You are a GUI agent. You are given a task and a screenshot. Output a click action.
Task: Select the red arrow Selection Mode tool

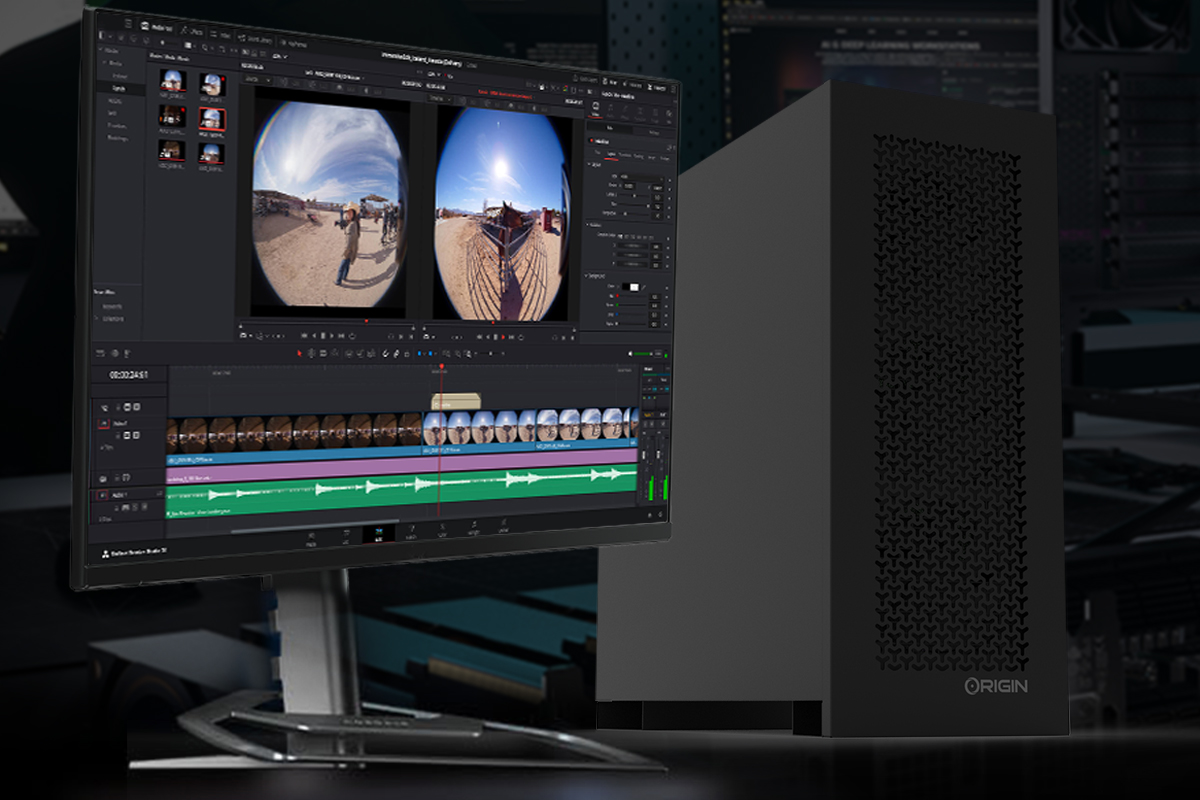pyautogui.click(x=299, y=353)
